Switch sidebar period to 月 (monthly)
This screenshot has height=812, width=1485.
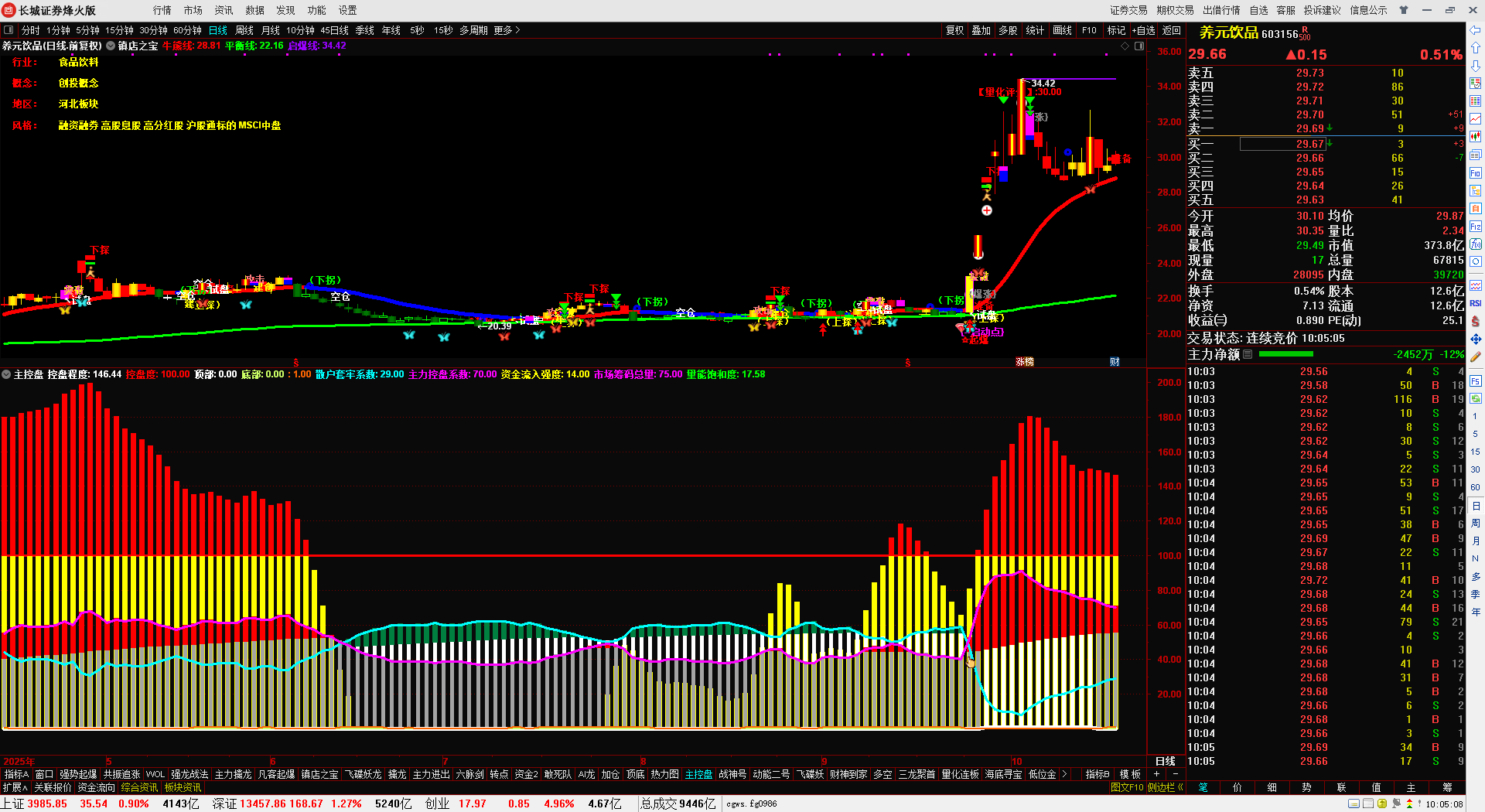coord(1476,541)
